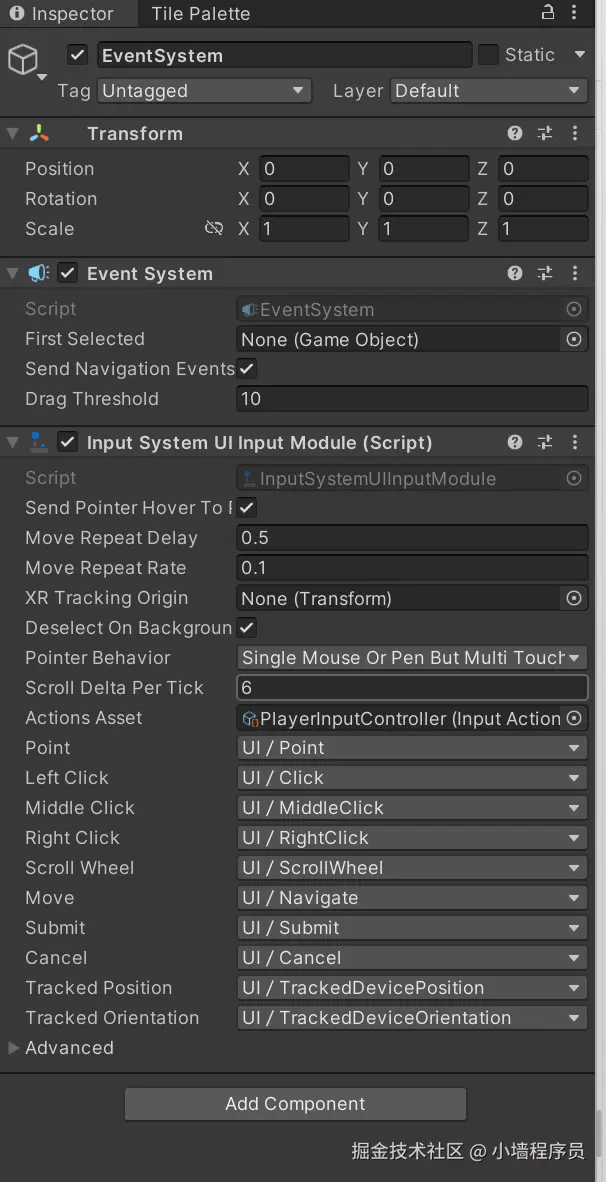Screen dimensions: 606x1182
Task: Open the Tag dropdown showing Untagged
Action: point(204,91)
